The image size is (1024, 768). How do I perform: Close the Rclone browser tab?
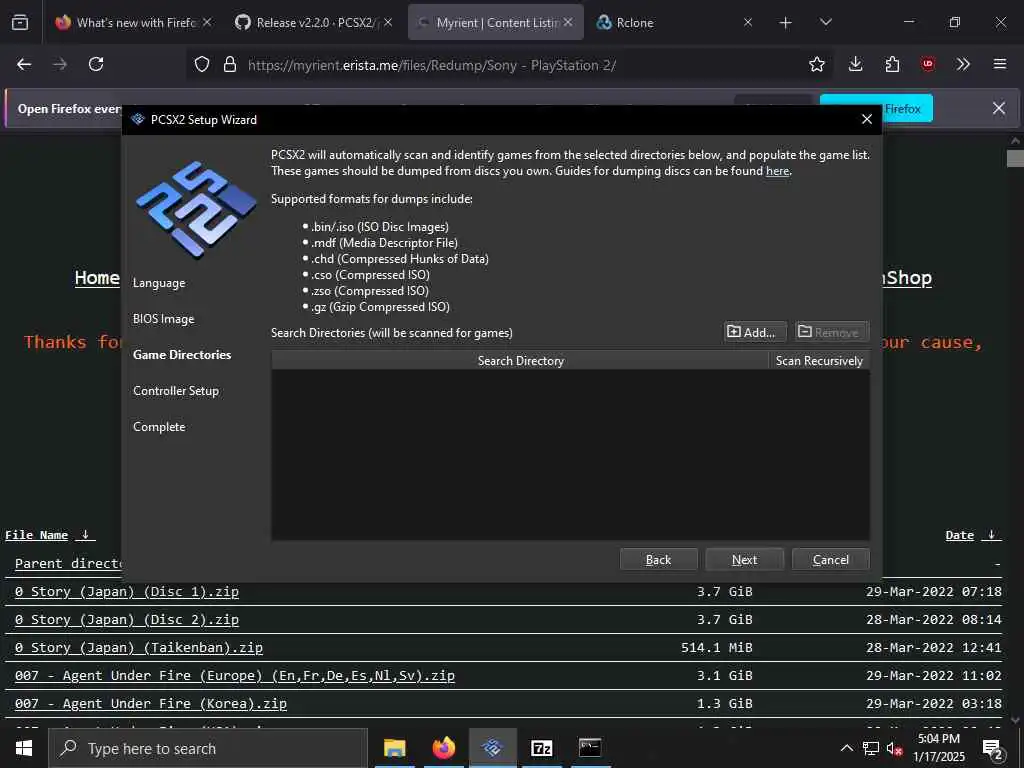coord(748,22)
